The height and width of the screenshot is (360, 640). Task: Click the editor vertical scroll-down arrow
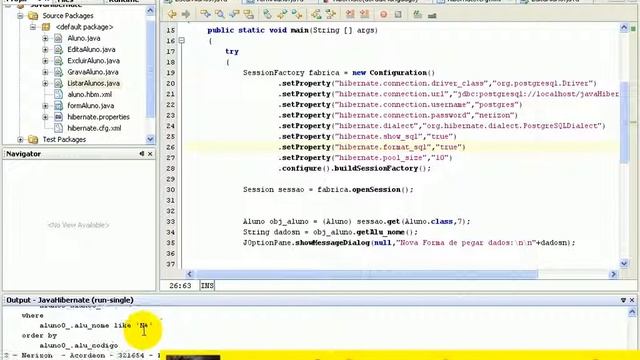click(624, 264)
